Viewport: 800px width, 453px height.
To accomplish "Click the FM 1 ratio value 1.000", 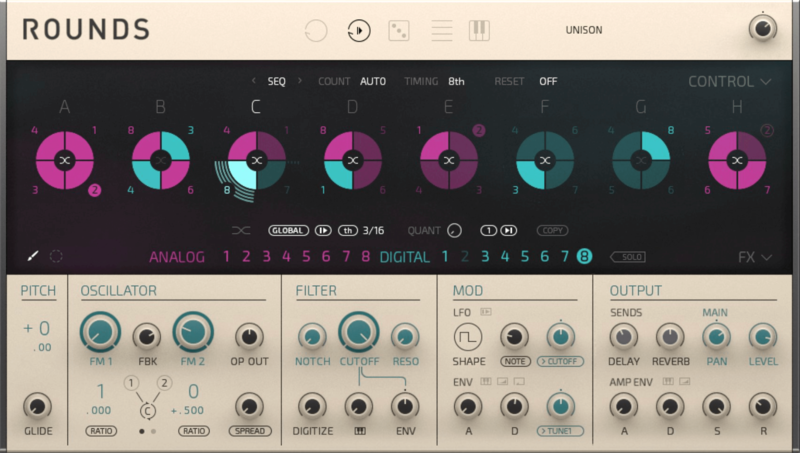I will click(98, 399).
